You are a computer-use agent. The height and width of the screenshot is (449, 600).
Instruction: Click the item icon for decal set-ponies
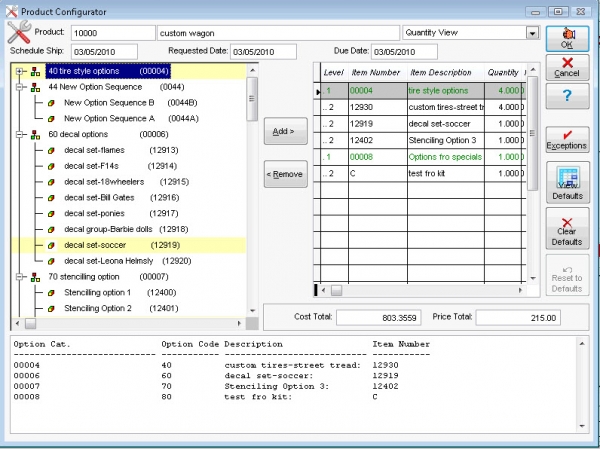click(x=51, y=214)
